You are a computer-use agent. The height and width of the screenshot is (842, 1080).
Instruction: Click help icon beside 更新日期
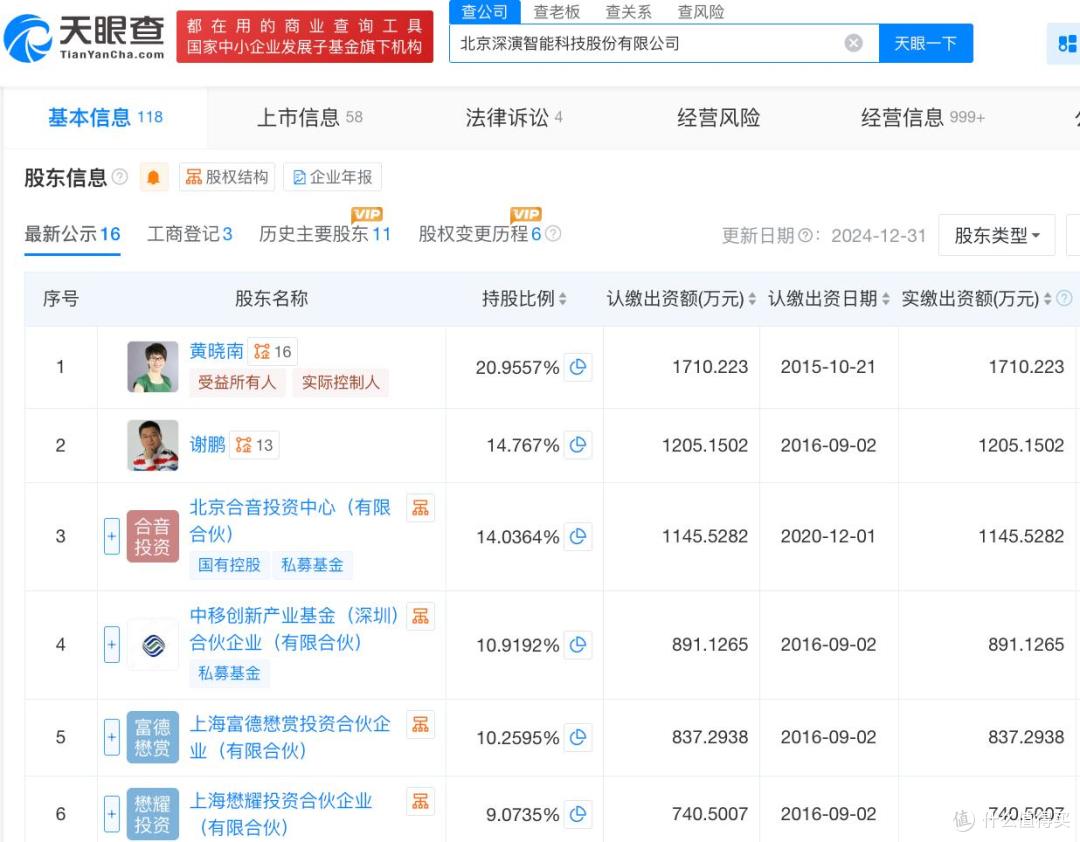click(x=804, y=236)
